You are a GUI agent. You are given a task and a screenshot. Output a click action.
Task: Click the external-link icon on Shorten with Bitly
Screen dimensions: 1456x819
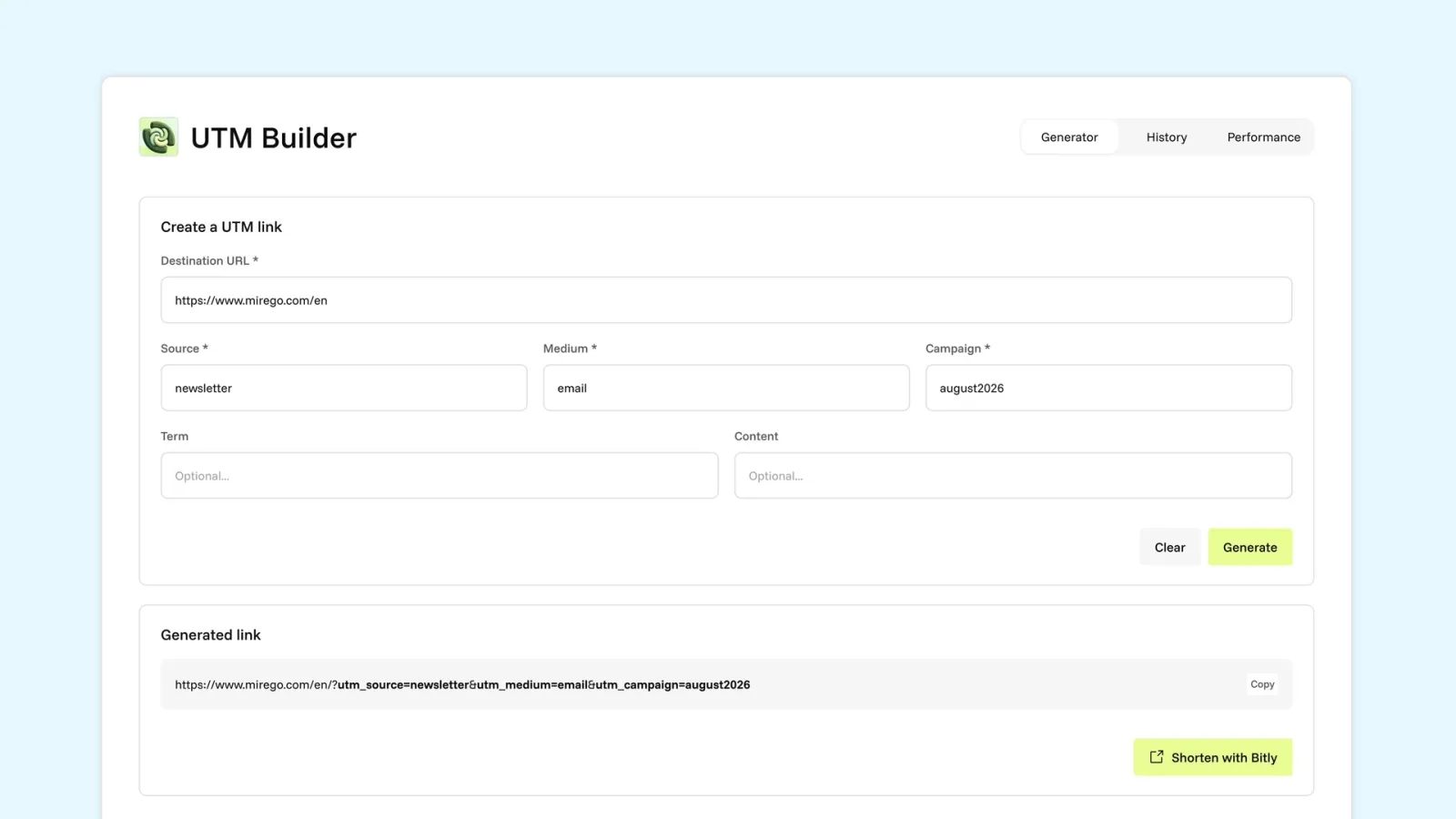pyautogui.click(x=1157, y=757)
